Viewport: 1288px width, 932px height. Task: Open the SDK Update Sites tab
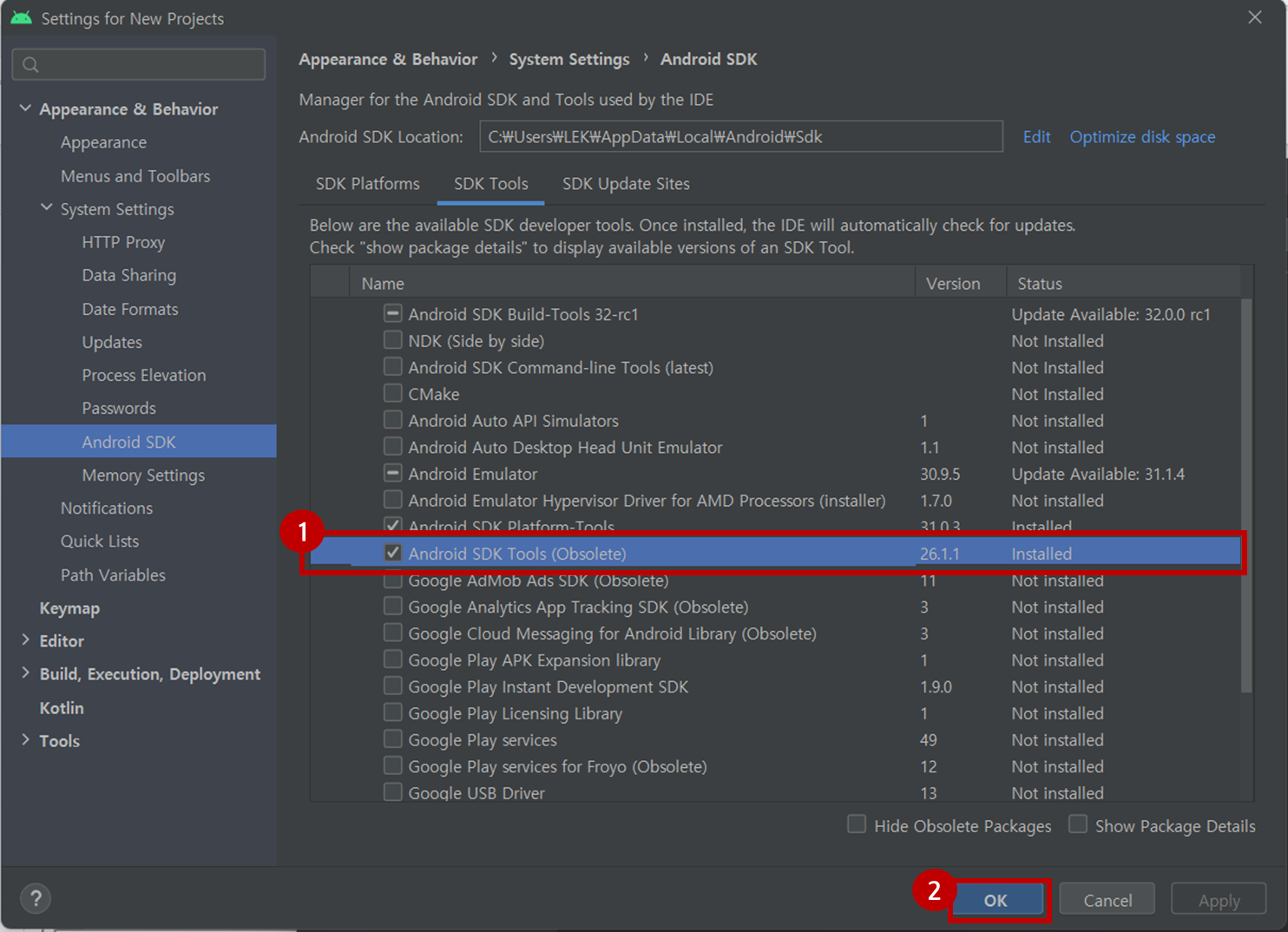click(626, 184)
